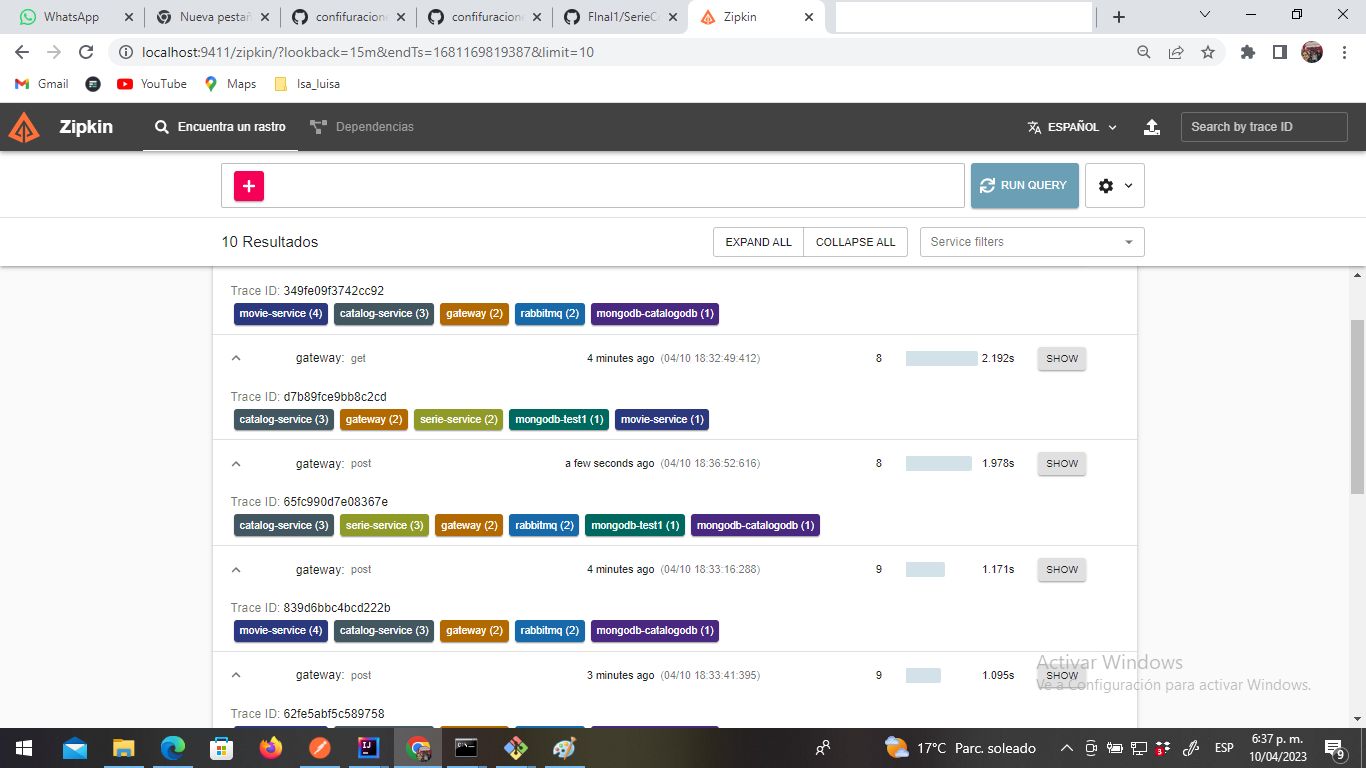Click the upload trace icon in the header
This screenshot has height=768, width=1366.
click(x=1151, y=126)
